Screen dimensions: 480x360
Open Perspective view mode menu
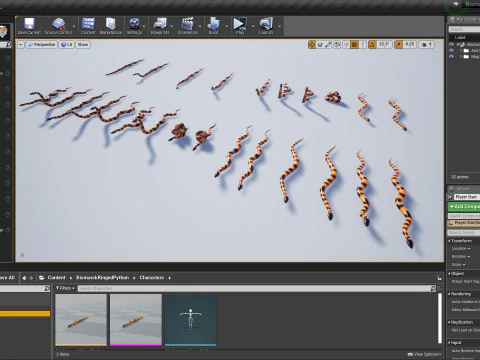coord(41,44)
